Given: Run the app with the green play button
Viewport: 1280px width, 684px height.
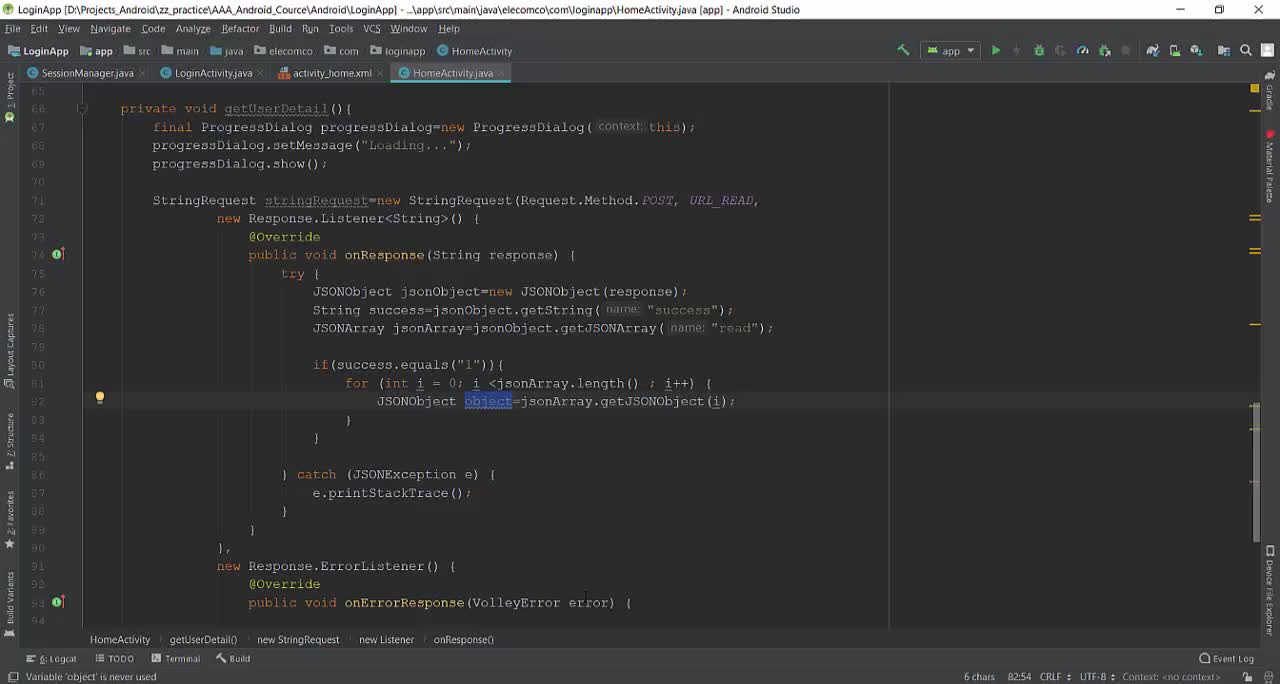Looking at the screenshot, I should (x=995, y=50).
